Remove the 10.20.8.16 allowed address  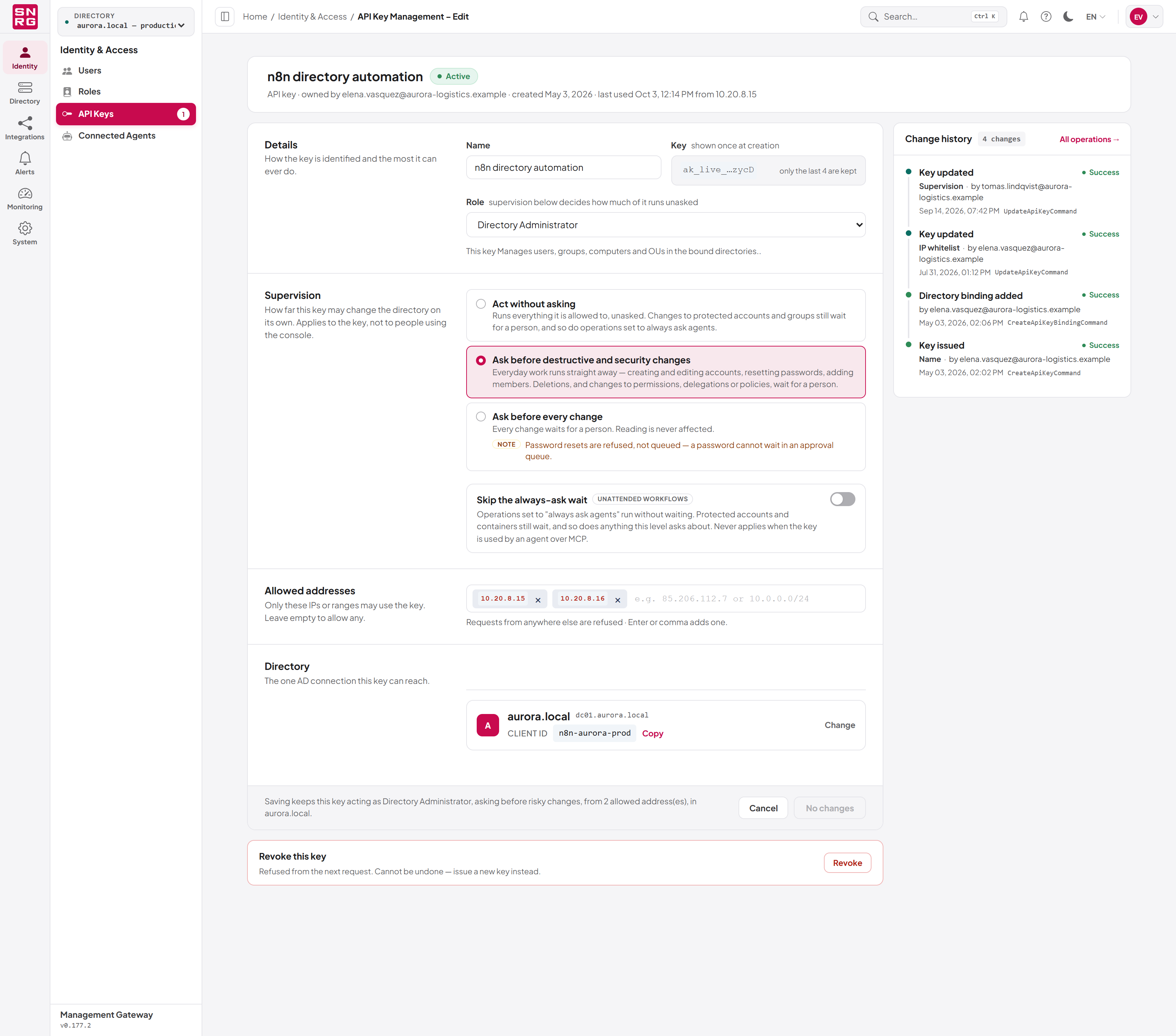click(x=617, y=600)
